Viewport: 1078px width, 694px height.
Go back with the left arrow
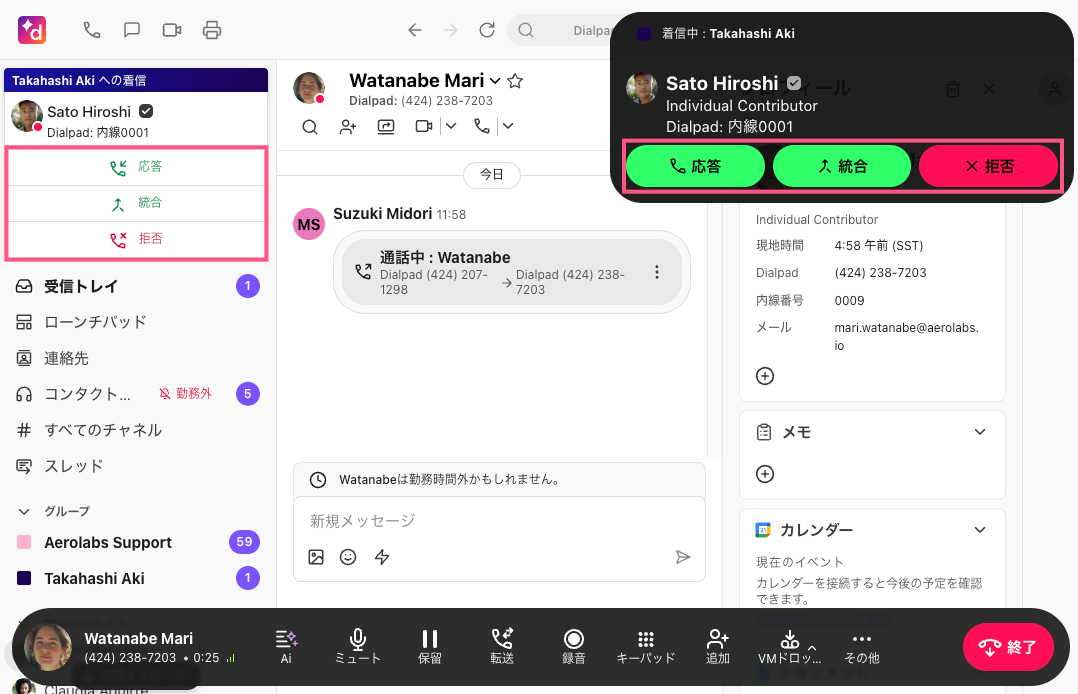pos(415,30)
